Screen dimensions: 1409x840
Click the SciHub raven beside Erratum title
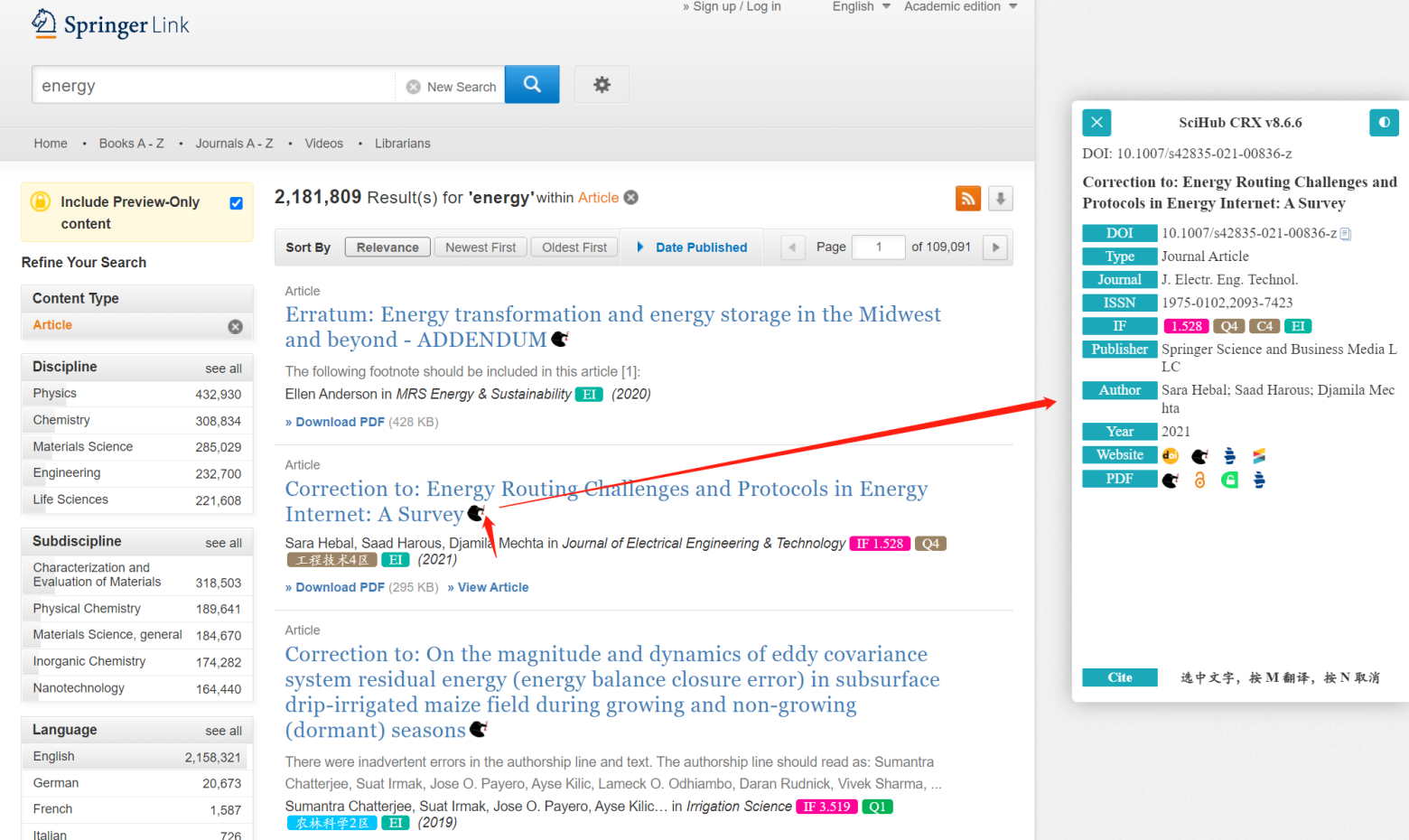click(x=560, y=340)
